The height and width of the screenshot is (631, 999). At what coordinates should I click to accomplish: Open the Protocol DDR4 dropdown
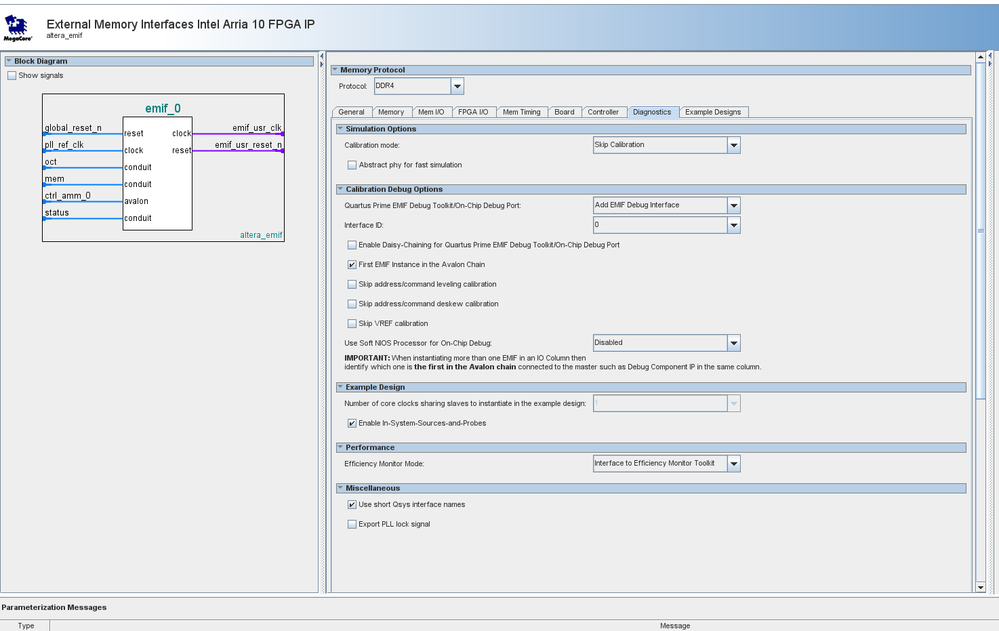pos(457,87)
